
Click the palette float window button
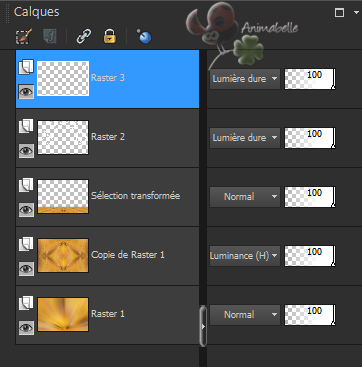(x=339, y=13)
